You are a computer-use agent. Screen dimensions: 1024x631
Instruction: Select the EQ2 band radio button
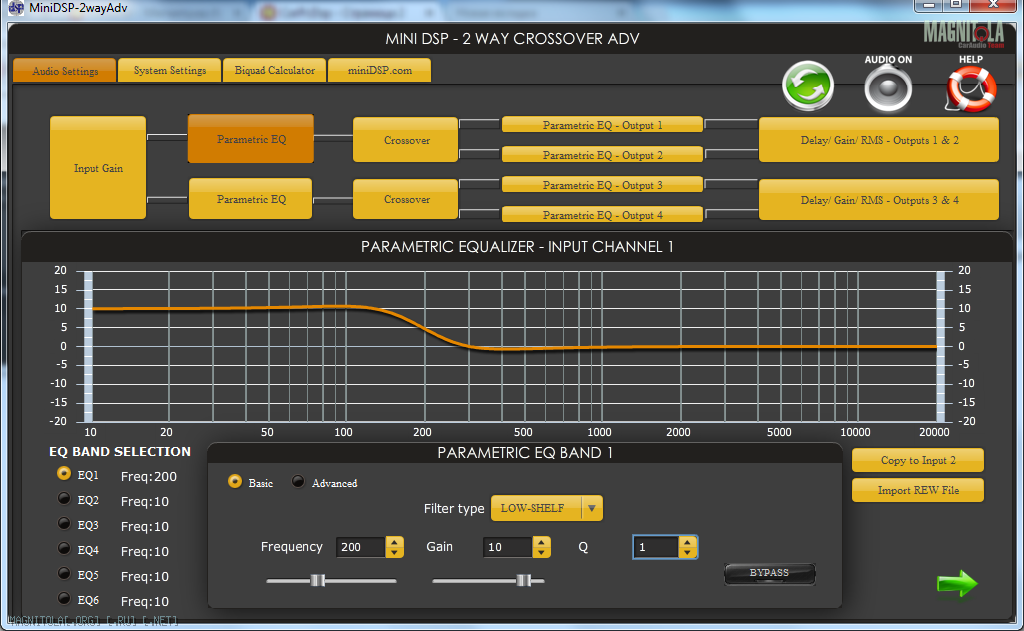point(63,498)
